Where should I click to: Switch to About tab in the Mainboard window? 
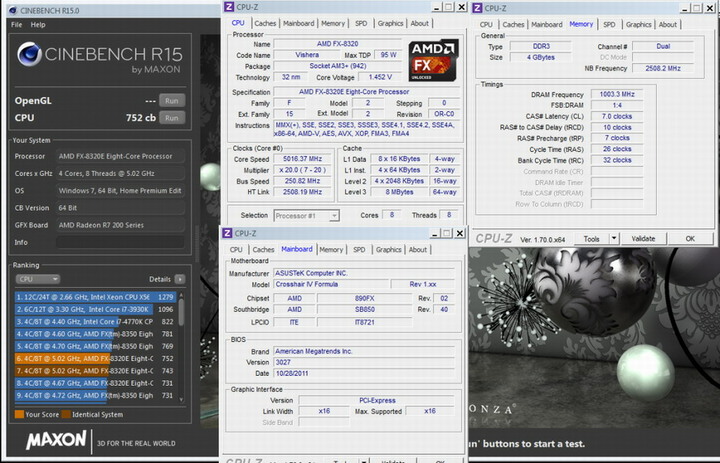pos(418,250)
